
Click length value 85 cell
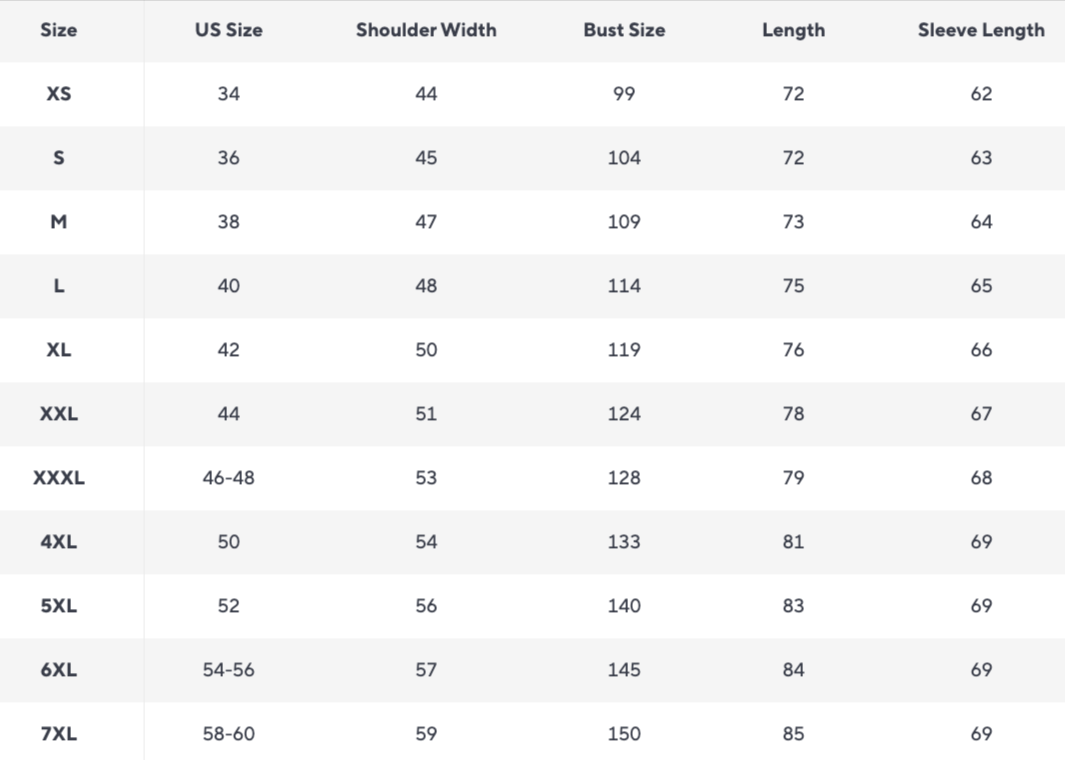793,734
